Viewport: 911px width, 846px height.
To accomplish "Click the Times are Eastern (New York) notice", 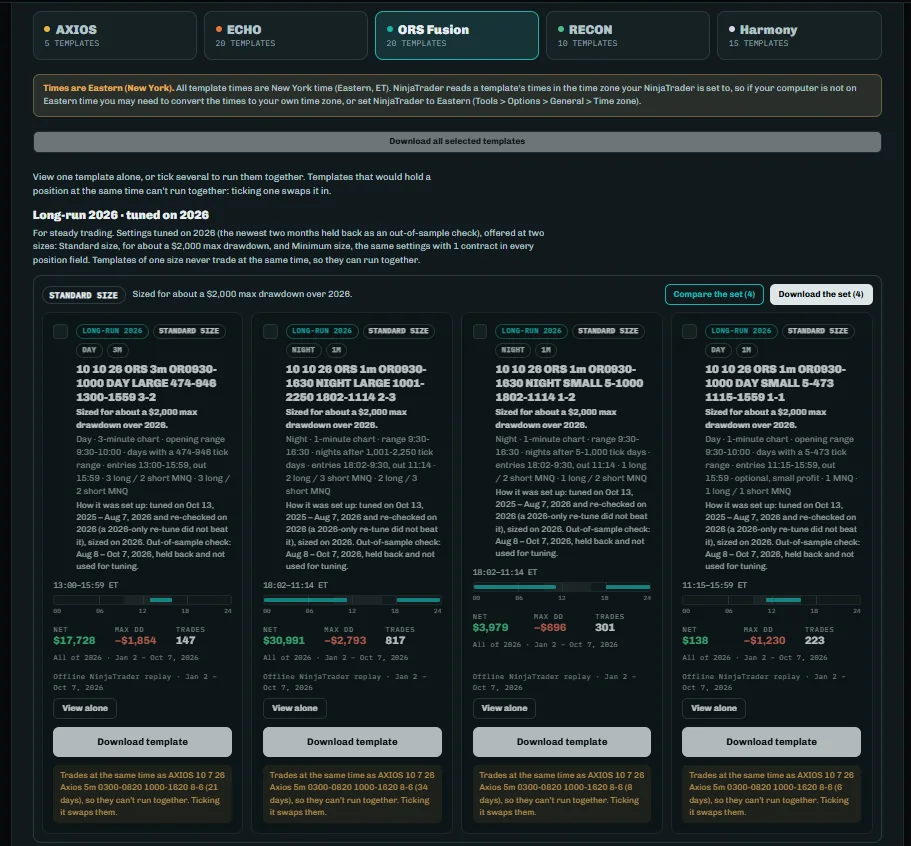I will [x=457, y=95].
